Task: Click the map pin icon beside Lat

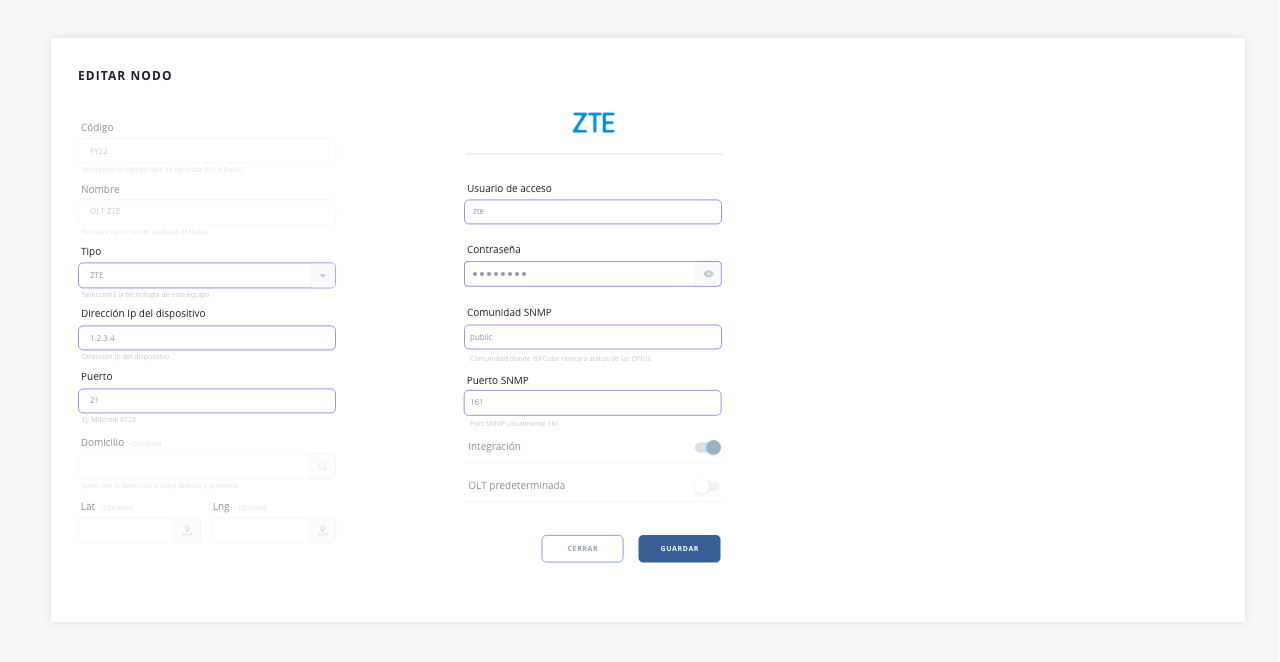Action: point(187,530)
